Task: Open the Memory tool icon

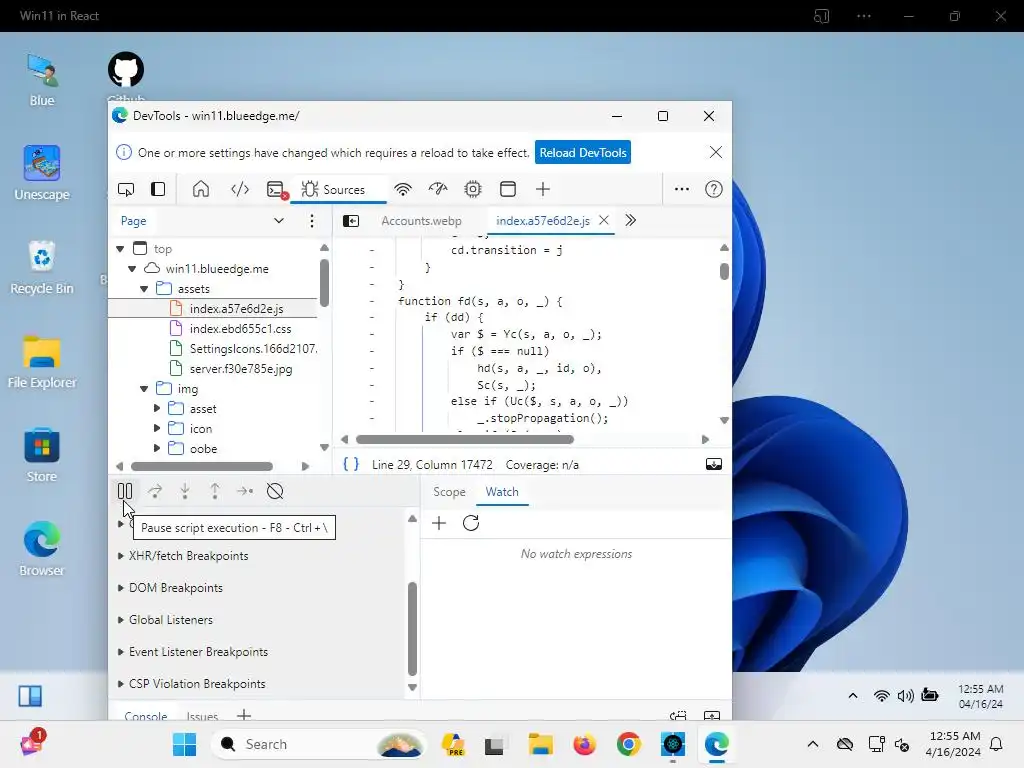Action: click(x=473, y=189)
